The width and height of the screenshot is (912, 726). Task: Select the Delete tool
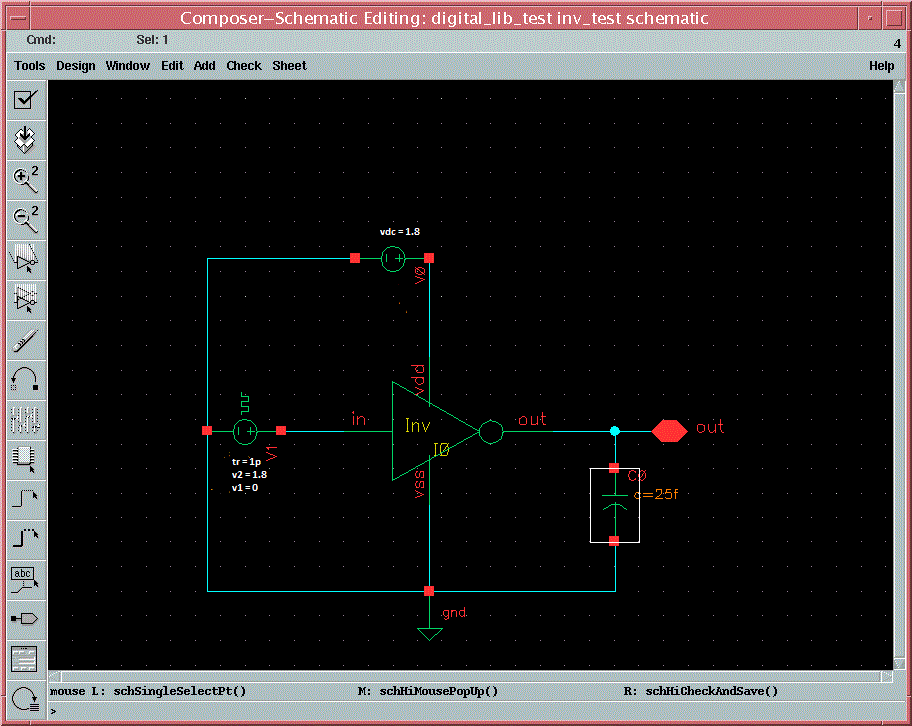pyautogui.click(x=26, y=339)
